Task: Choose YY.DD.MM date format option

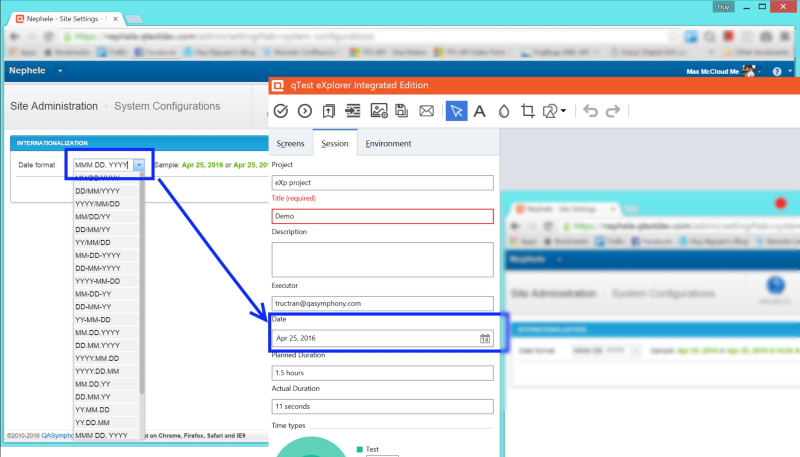Action: [106, 423]
